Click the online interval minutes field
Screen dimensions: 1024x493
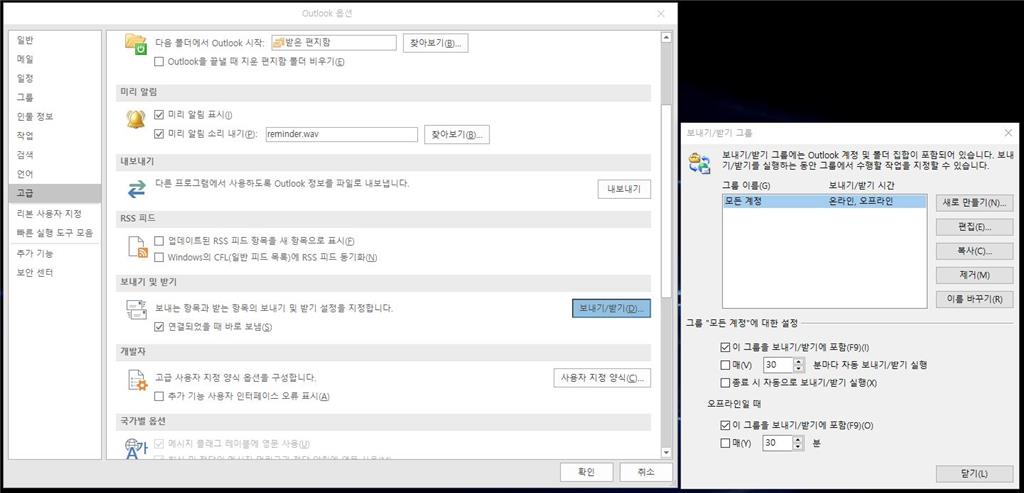778,364
